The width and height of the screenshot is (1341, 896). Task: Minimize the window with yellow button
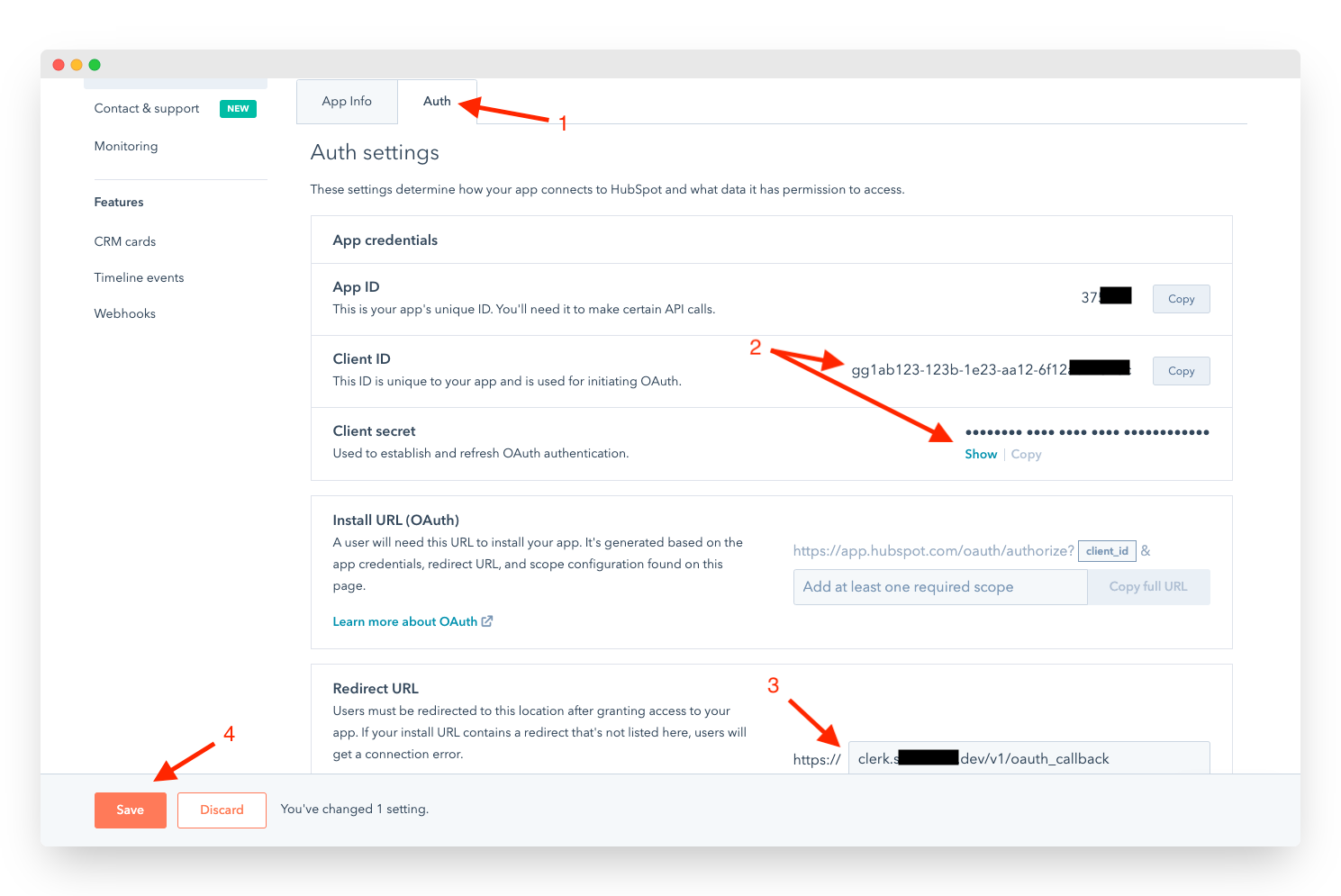pyautogui.click(x=77, y=65)
